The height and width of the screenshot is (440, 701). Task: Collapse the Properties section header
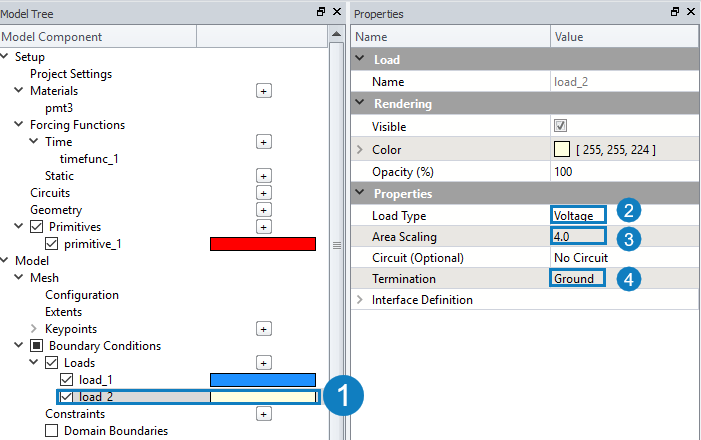click(x=359, y=193)
